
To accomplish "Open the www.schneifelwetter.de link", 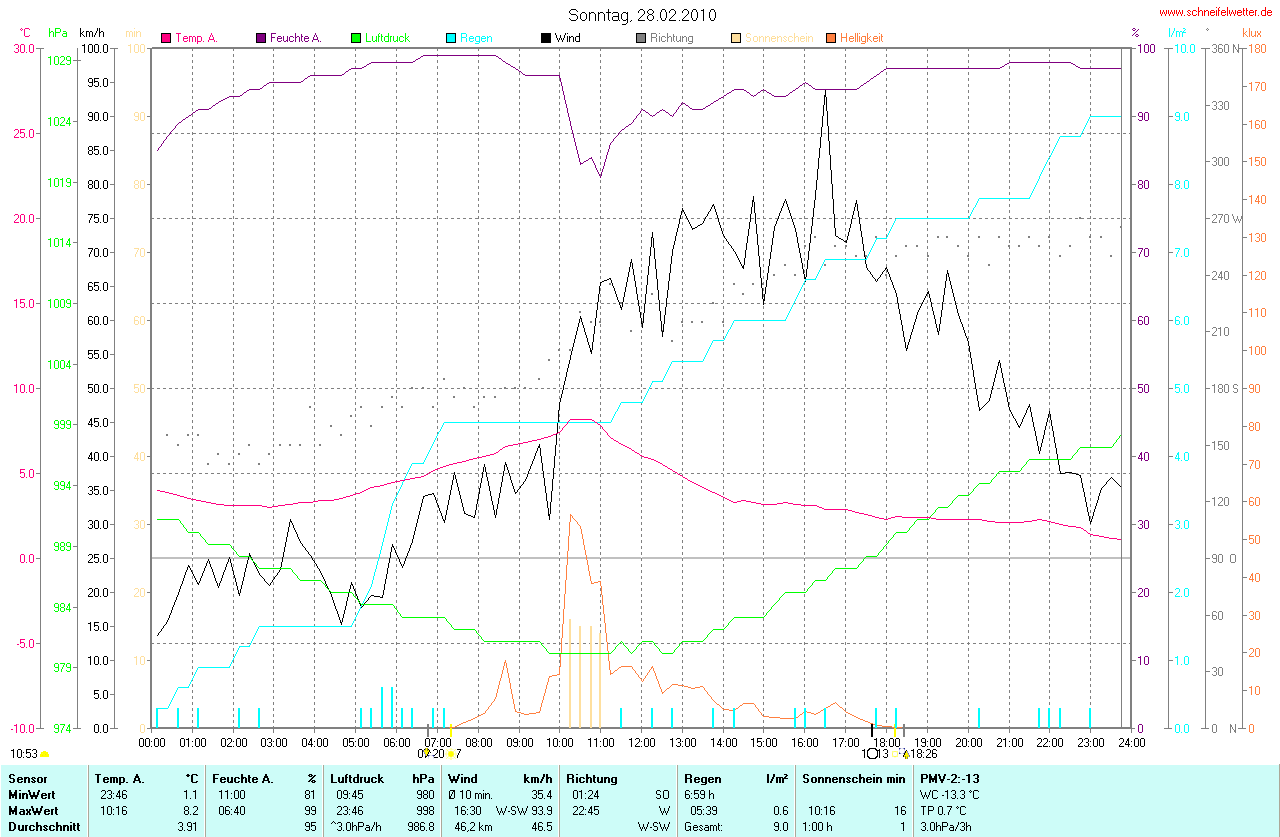I will point(1216,12).
